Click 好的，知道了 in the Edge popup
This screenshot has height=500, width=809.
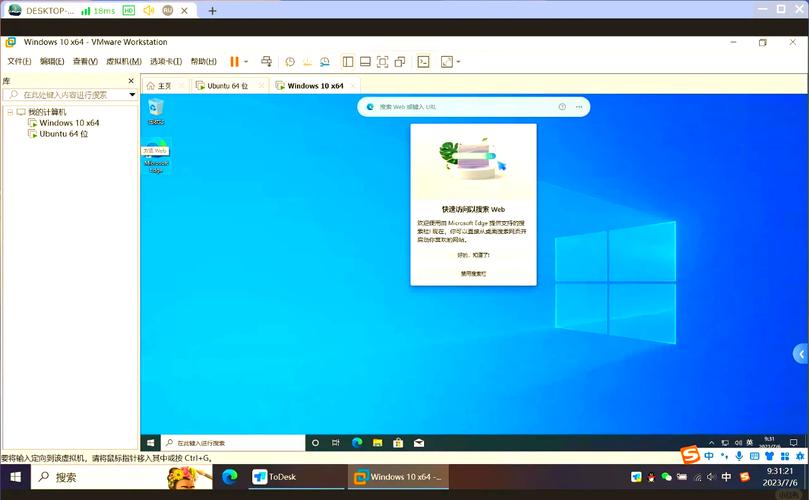click(473, 255)
